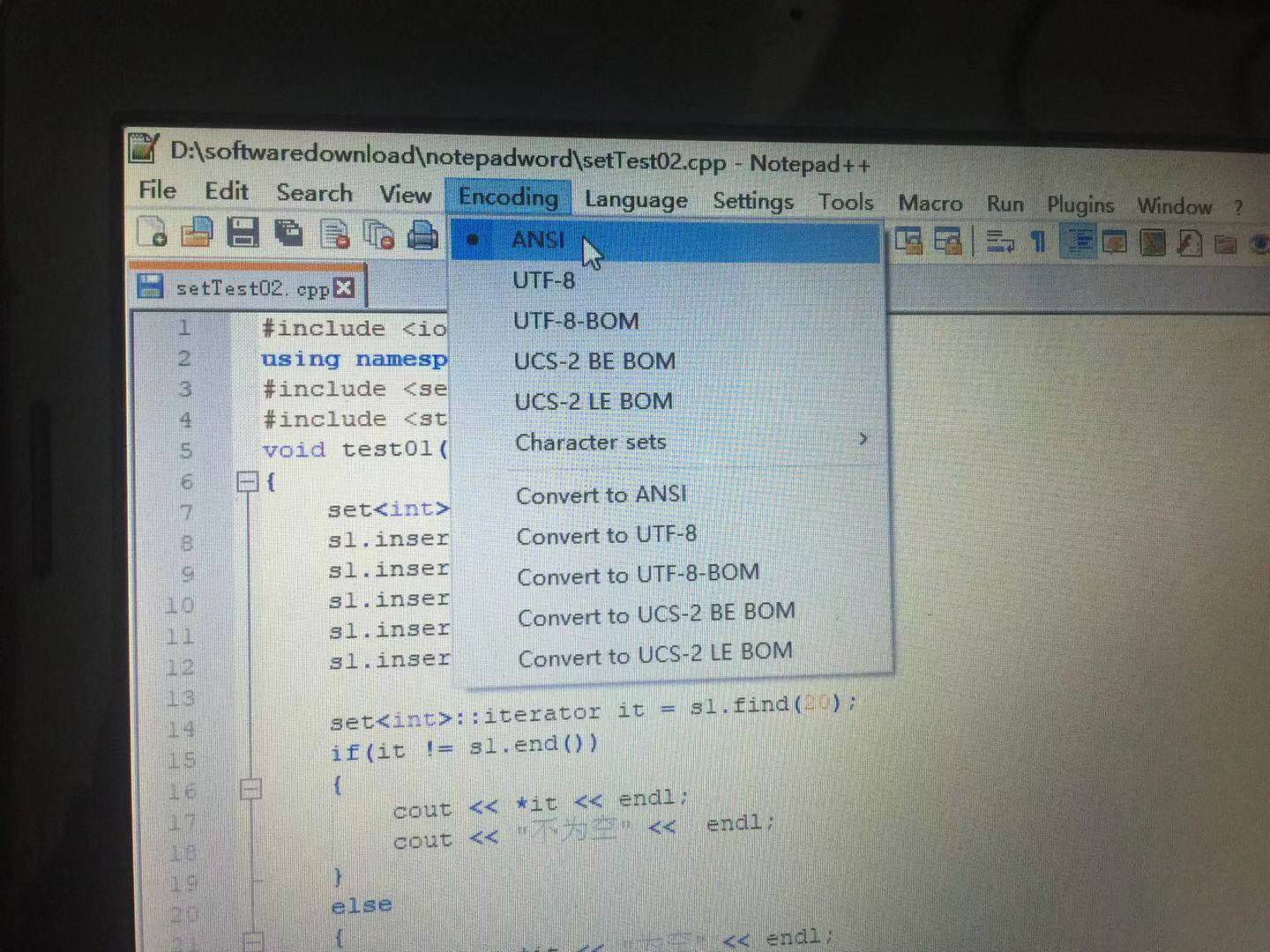Viewport: 1270px width, 952px height.
Task: Click the 'cout << *it << endl;' line
Action: (540, 803)
